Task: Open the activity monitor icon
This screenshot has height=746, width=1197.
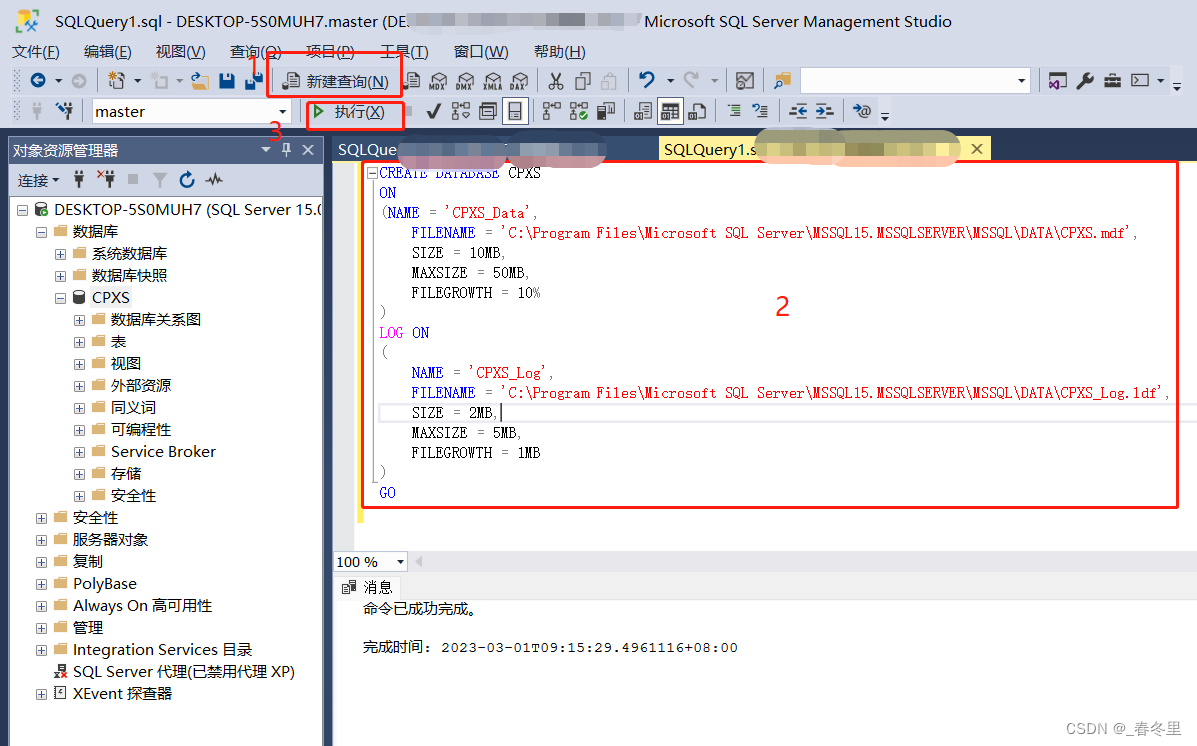Action: tap(745, 80)
